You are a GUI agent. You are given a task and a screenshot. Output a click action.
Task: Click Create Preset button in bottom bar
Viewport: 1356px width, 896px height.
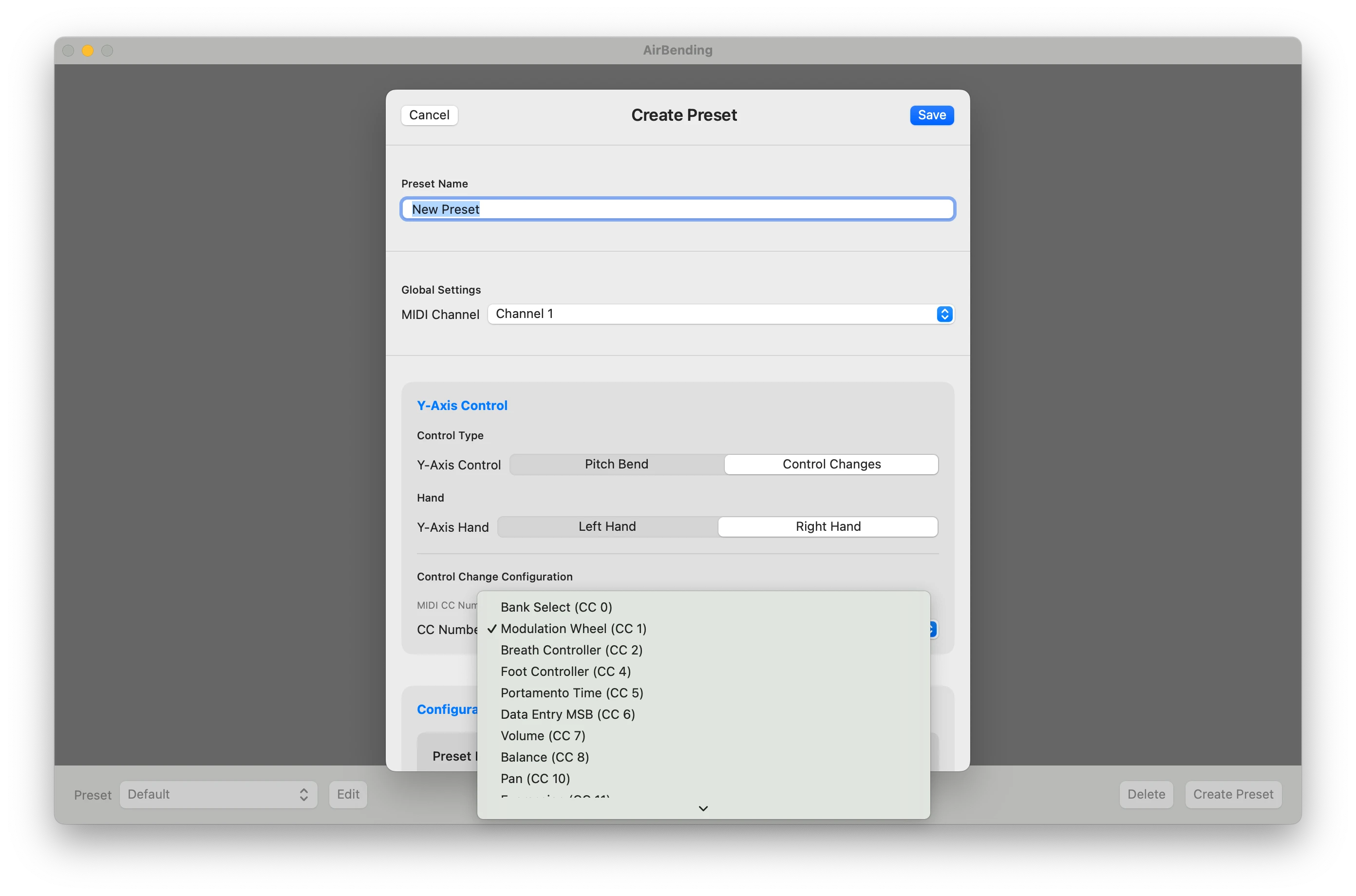click(1233, 794)
